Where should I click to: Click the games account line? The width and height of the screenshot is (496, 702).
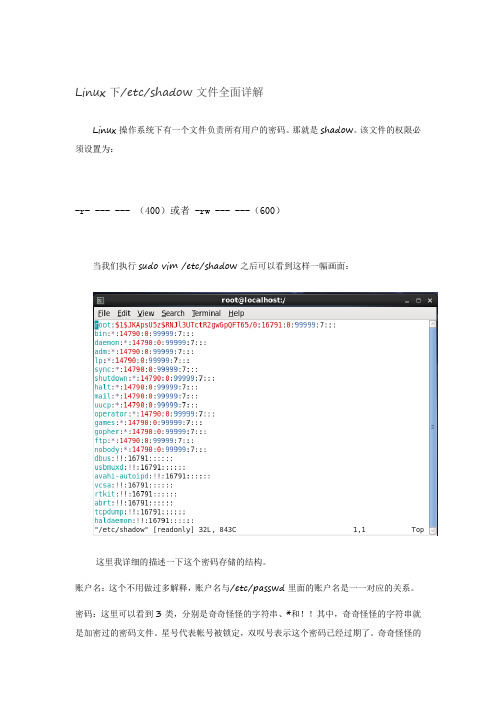coord(148,423)
